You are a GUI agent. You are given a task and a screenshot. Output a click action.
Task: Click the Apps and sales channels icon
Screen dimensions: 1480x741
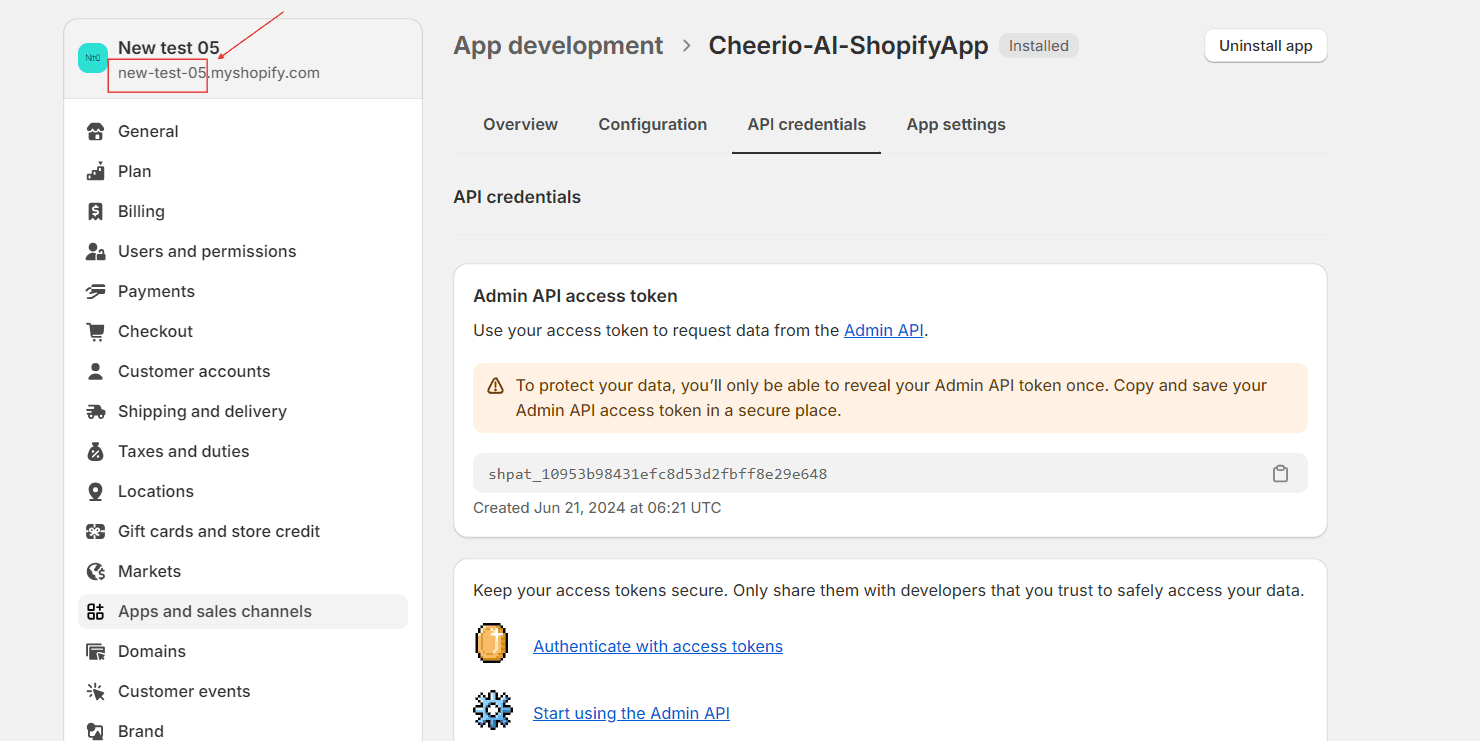95,611
